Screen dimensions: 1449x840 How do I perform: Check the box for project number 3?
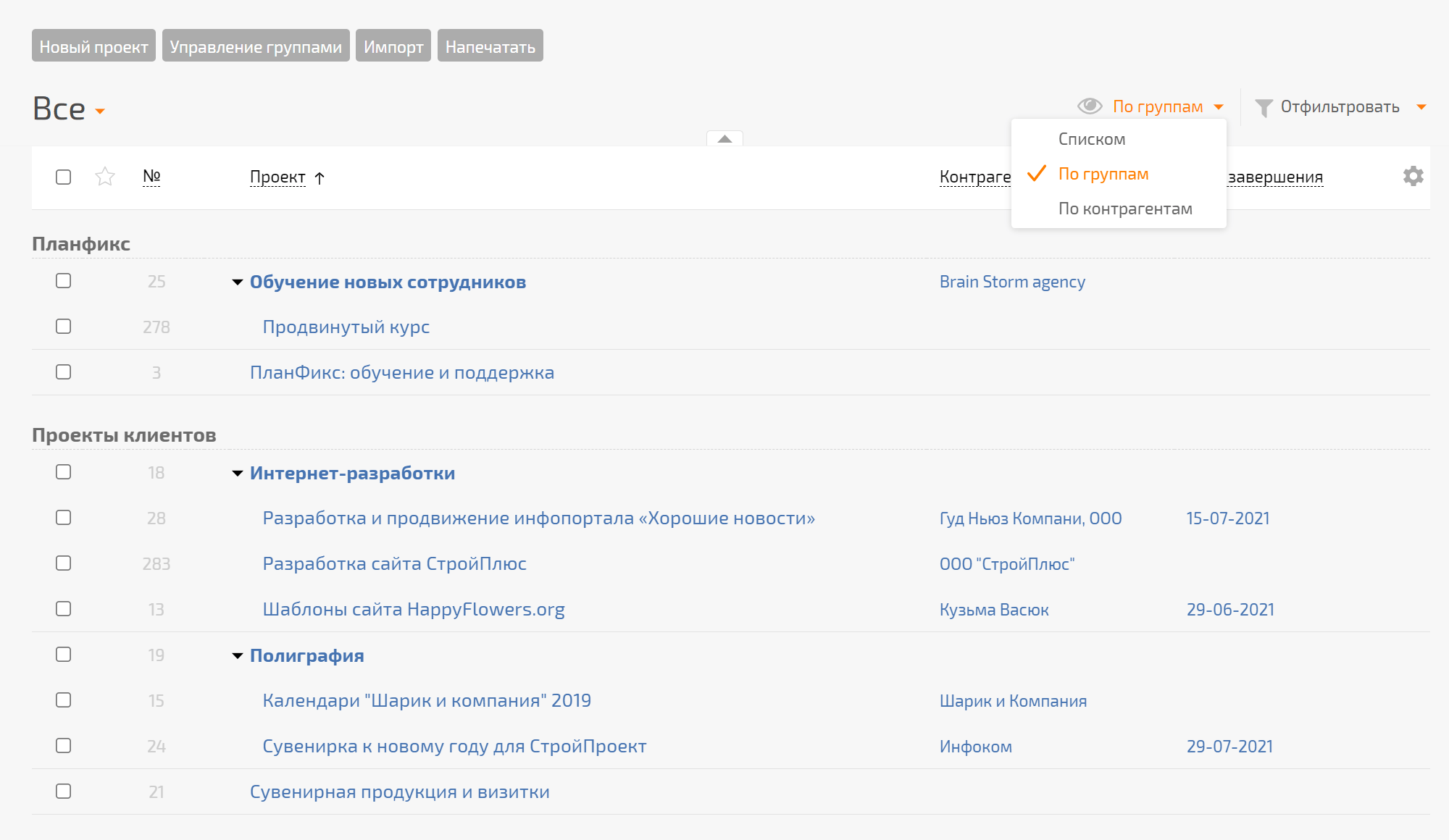(x=64, y=372)
